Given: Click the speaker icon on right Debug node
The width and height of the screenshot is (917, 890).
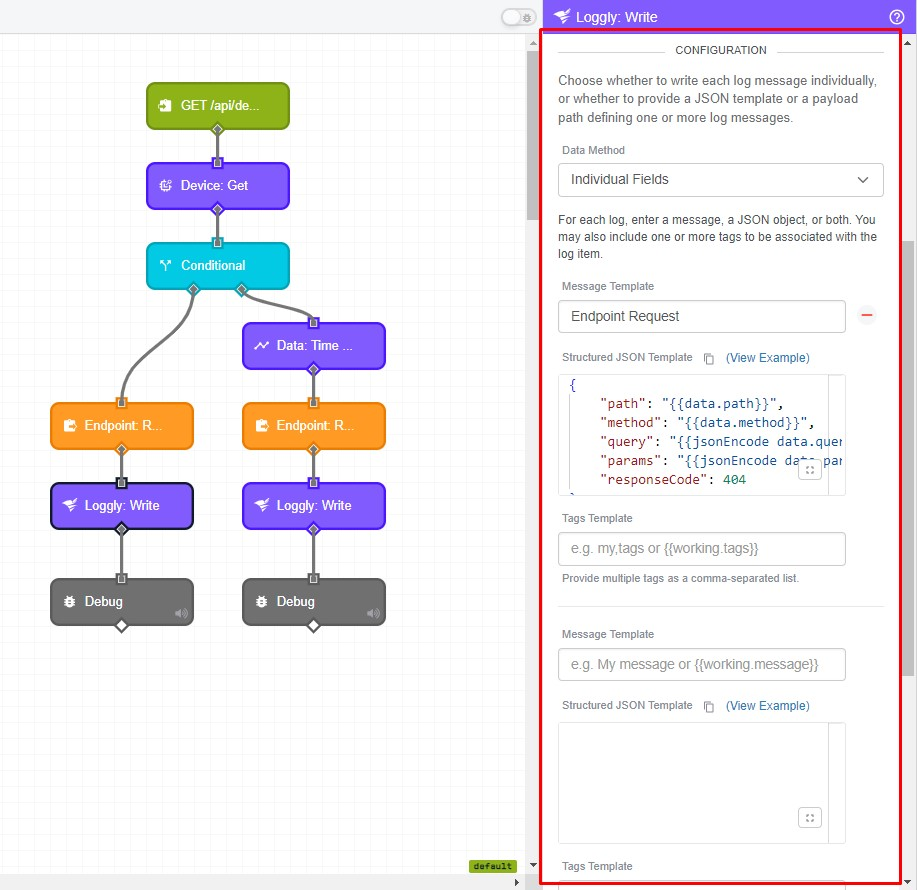Looking at the screenshot, I should click(x=373, y=613).
